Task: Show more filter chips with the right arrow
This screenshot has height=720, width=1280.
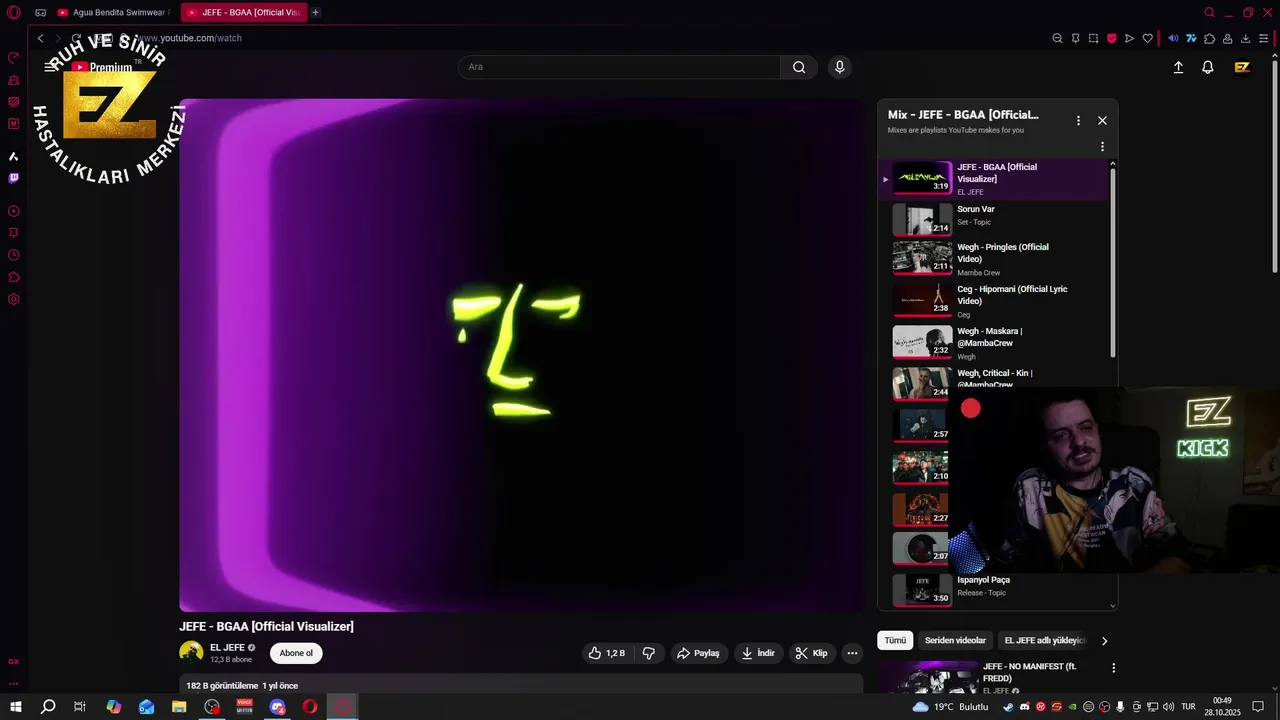Action: pos(1104,640)
